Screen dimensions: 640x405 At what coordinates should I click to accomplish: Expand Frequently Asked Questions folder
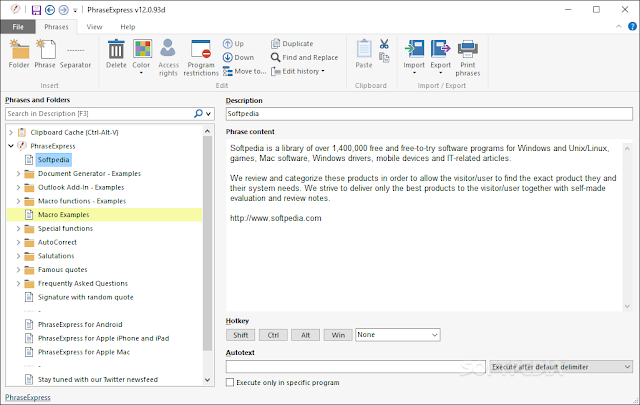18,283
